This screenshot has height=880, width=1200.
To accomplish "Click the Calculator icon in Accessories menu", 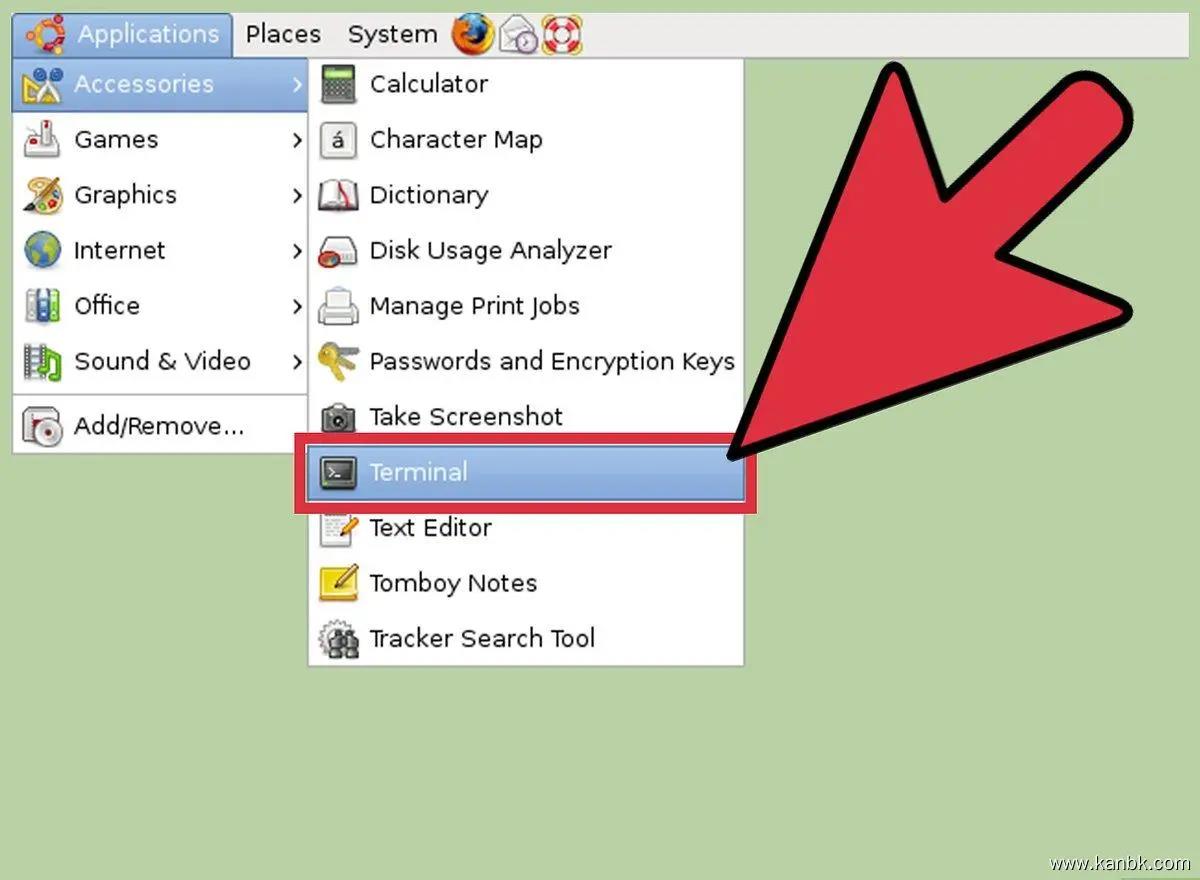I will (x=338, y=85).
